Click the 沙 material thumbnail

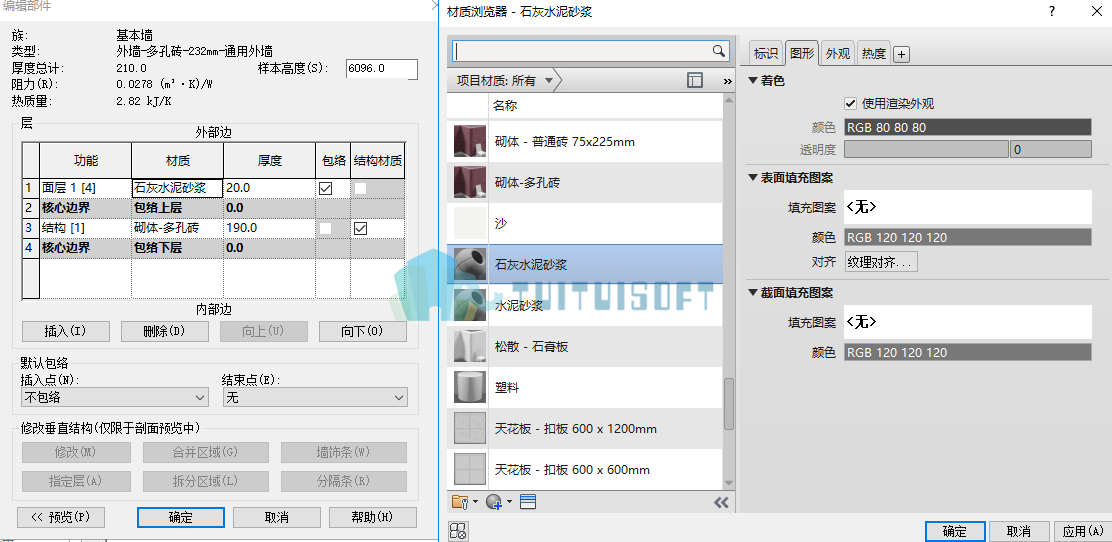[x=469, y=223]
